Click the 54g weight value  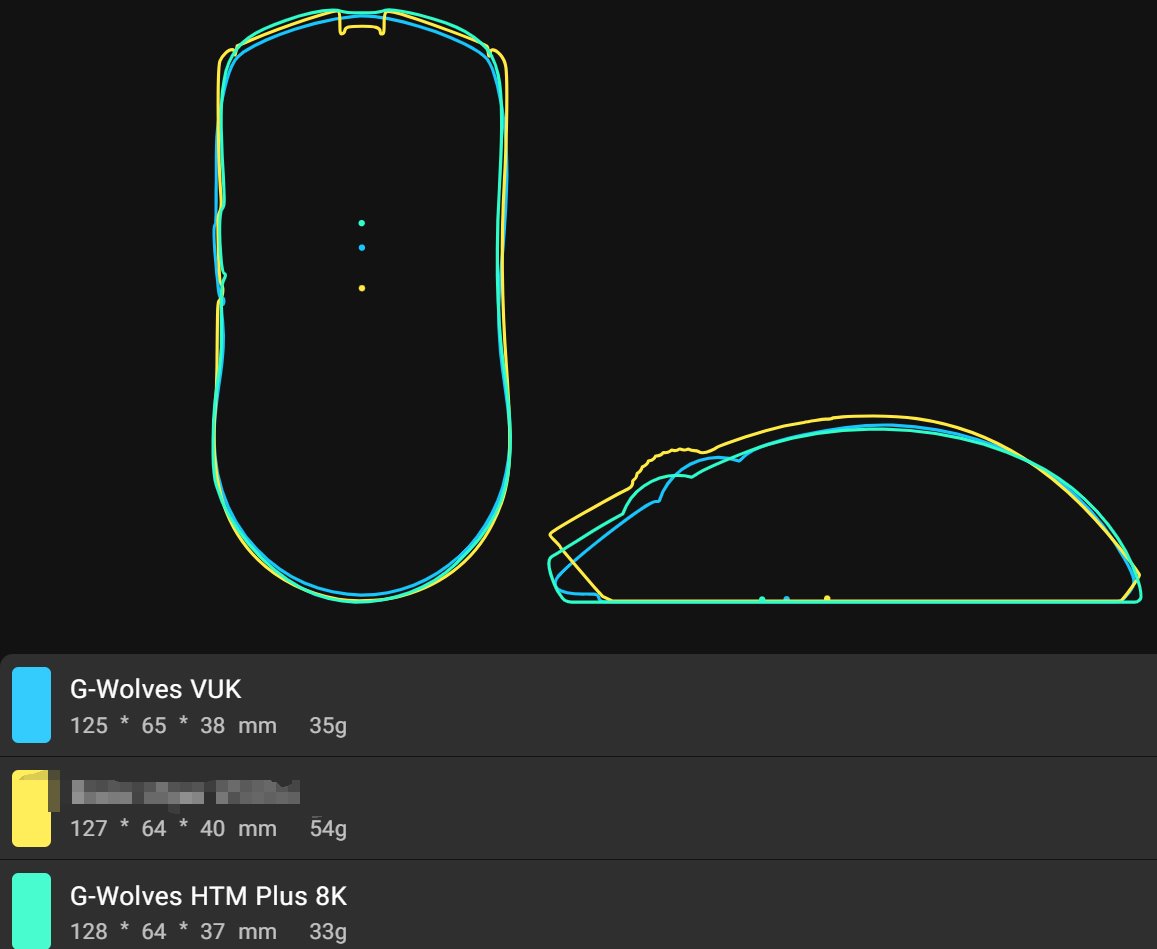tap(328, 829)
